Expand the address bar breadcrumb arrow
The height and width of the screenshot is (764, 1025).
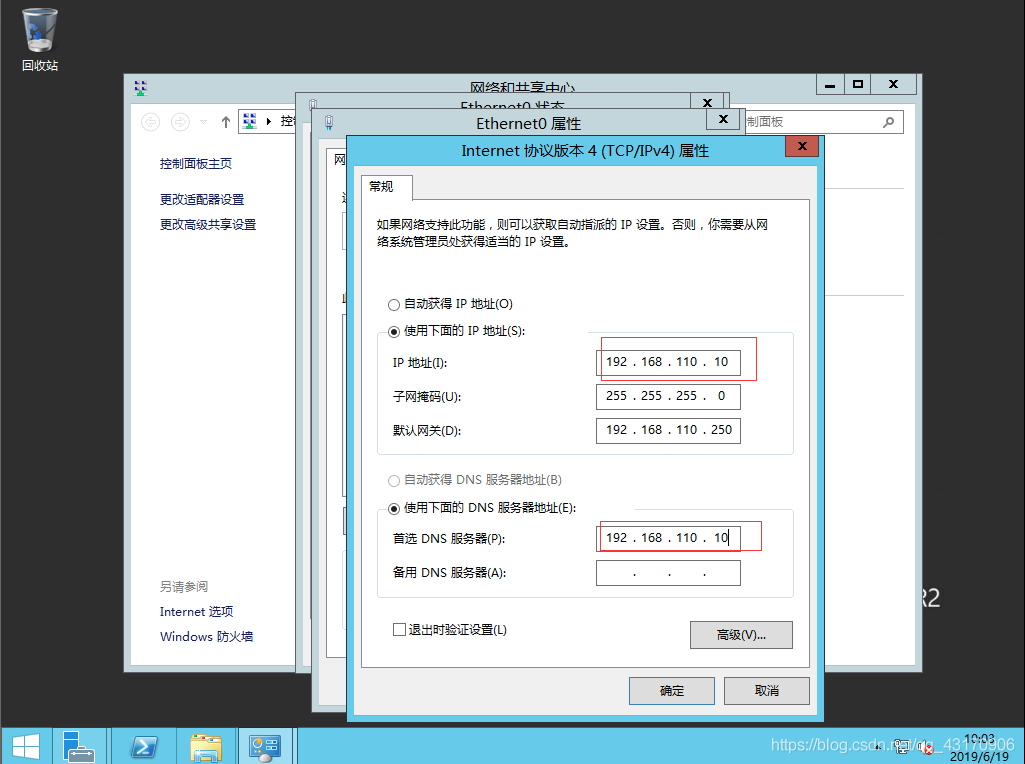pos(269,122)
